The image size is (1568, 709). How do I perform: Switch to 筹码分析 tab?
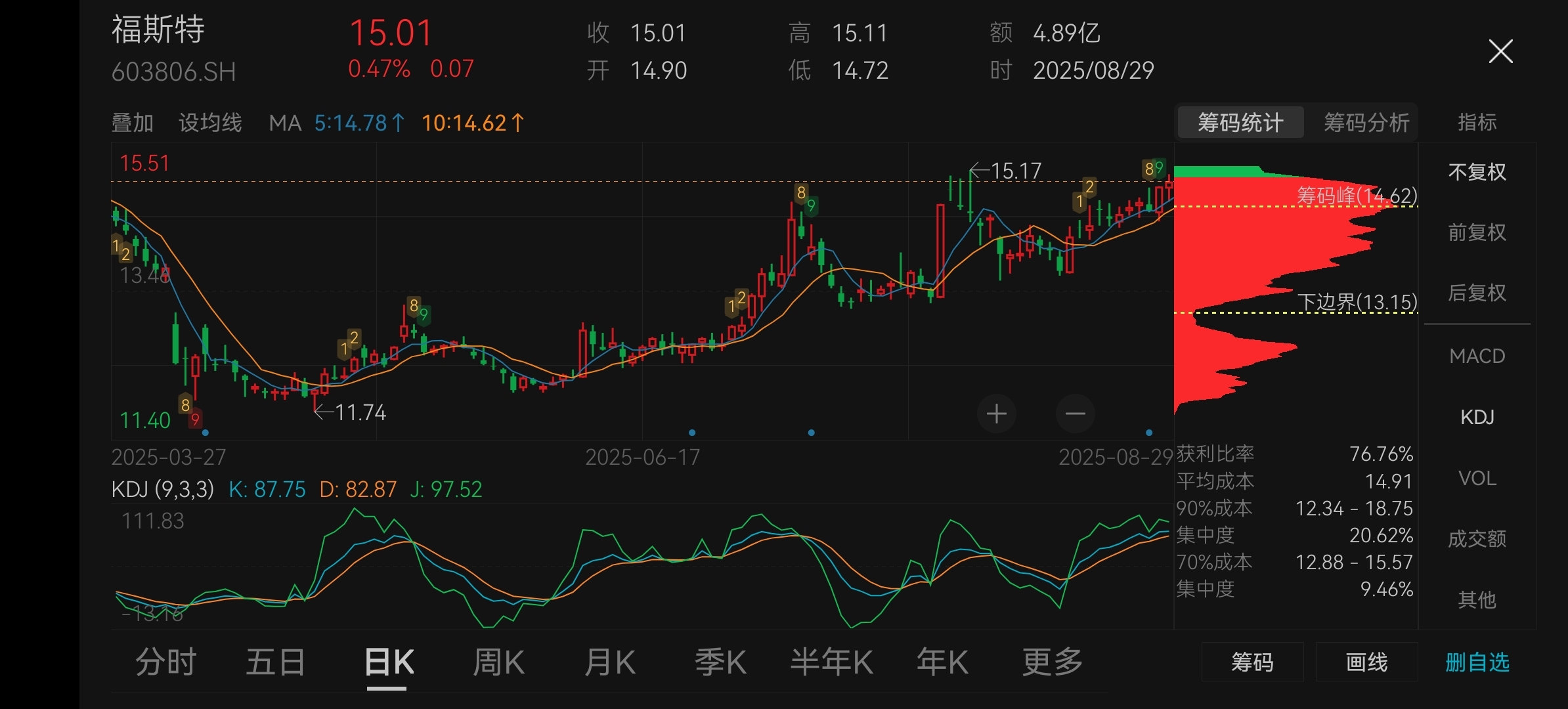[1366, 122]
